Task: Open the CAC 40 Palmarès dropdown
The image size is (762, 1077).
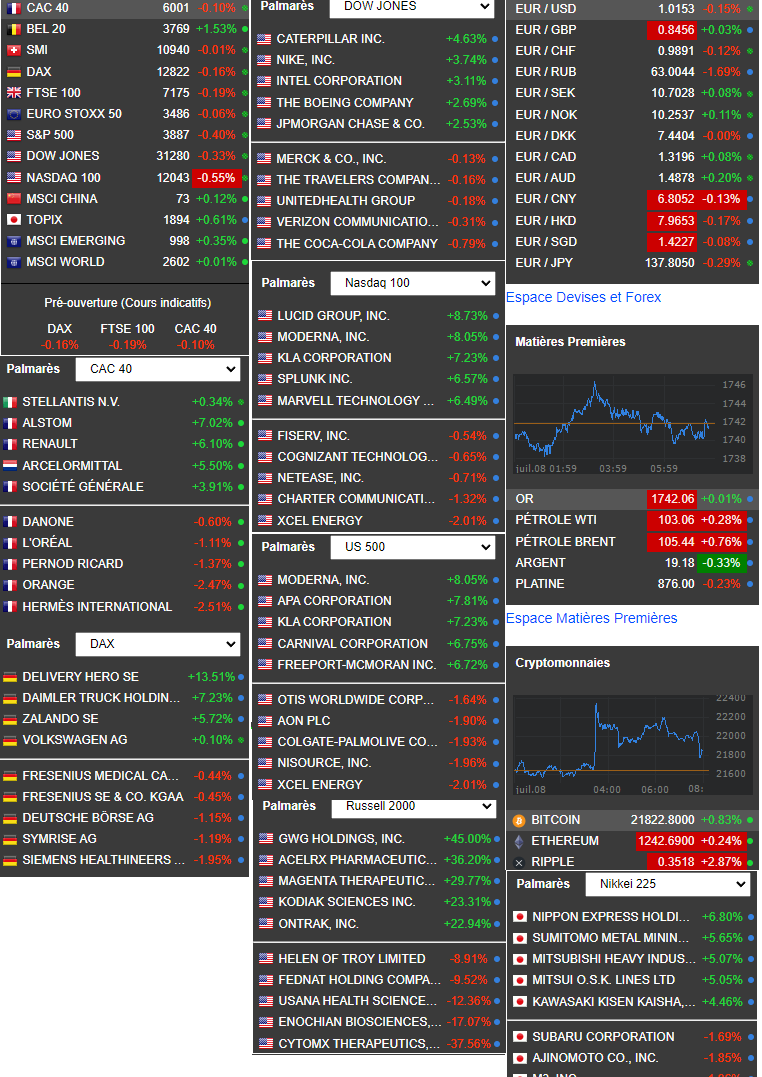Action: coord(157,369)
